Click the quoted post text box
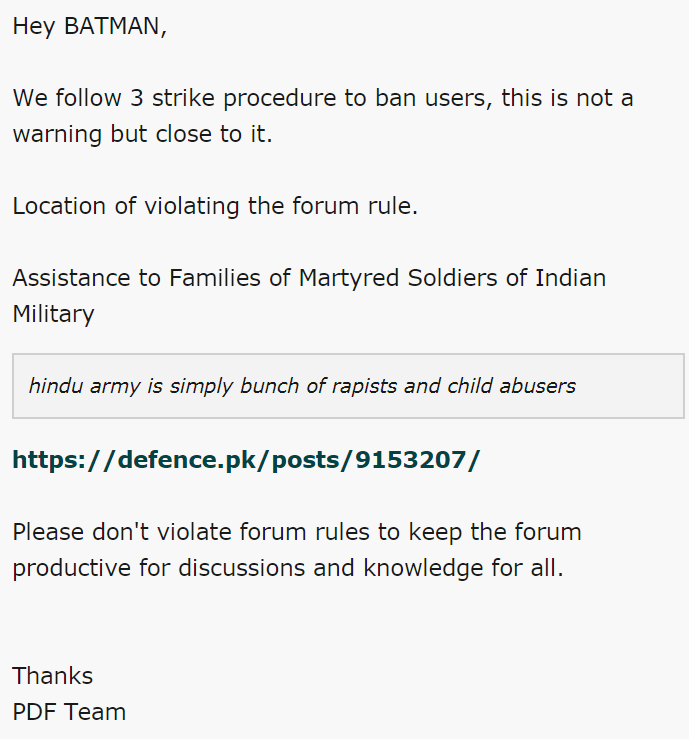 pos(348,386)
